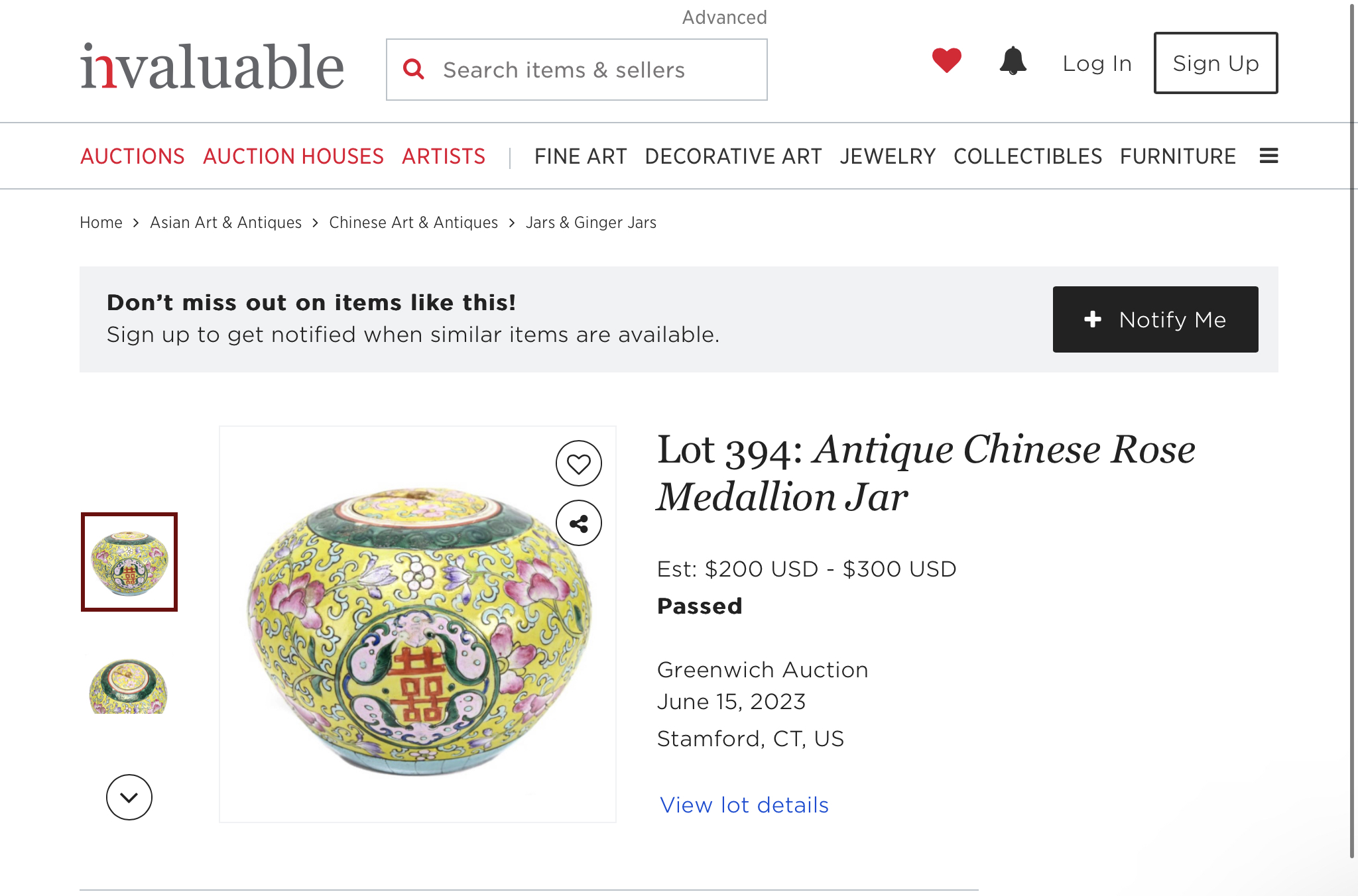This screenshot has width=1358, height=896.
Task: Click the share icon on jar image
Action: (x=579, y=524)
